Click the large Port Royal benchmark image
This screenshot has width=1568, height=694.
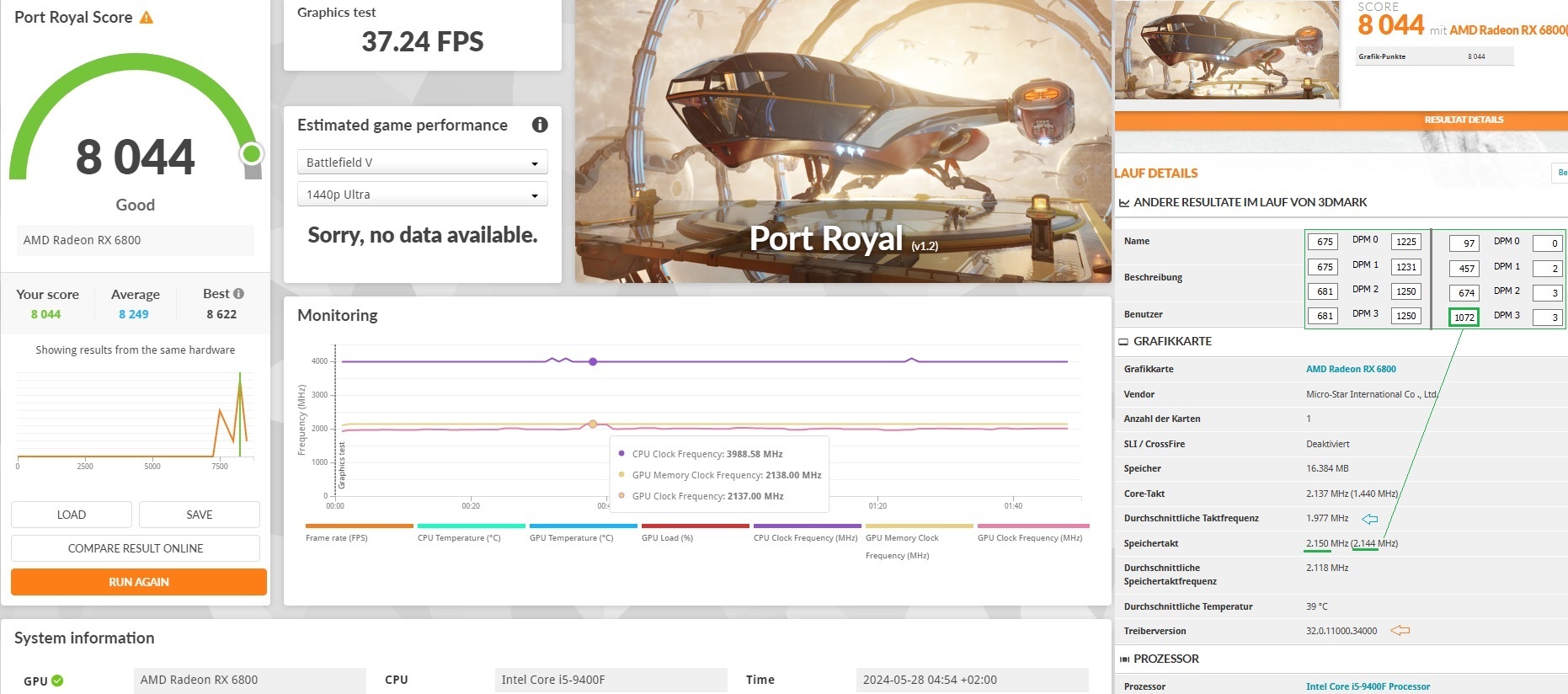[843, 141]
